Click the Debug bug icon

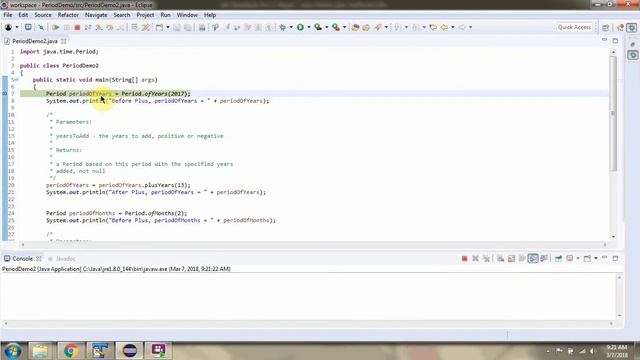[x=282, y=27]
